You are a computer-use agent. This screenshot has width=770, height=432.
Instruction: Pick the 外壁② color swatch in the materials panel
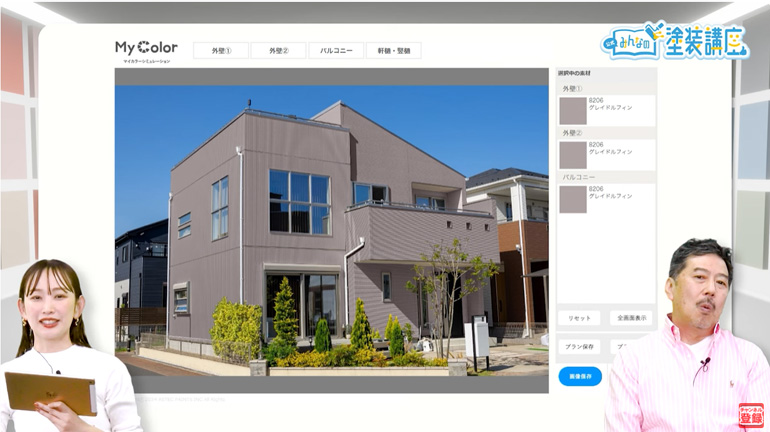coord(573,155)
